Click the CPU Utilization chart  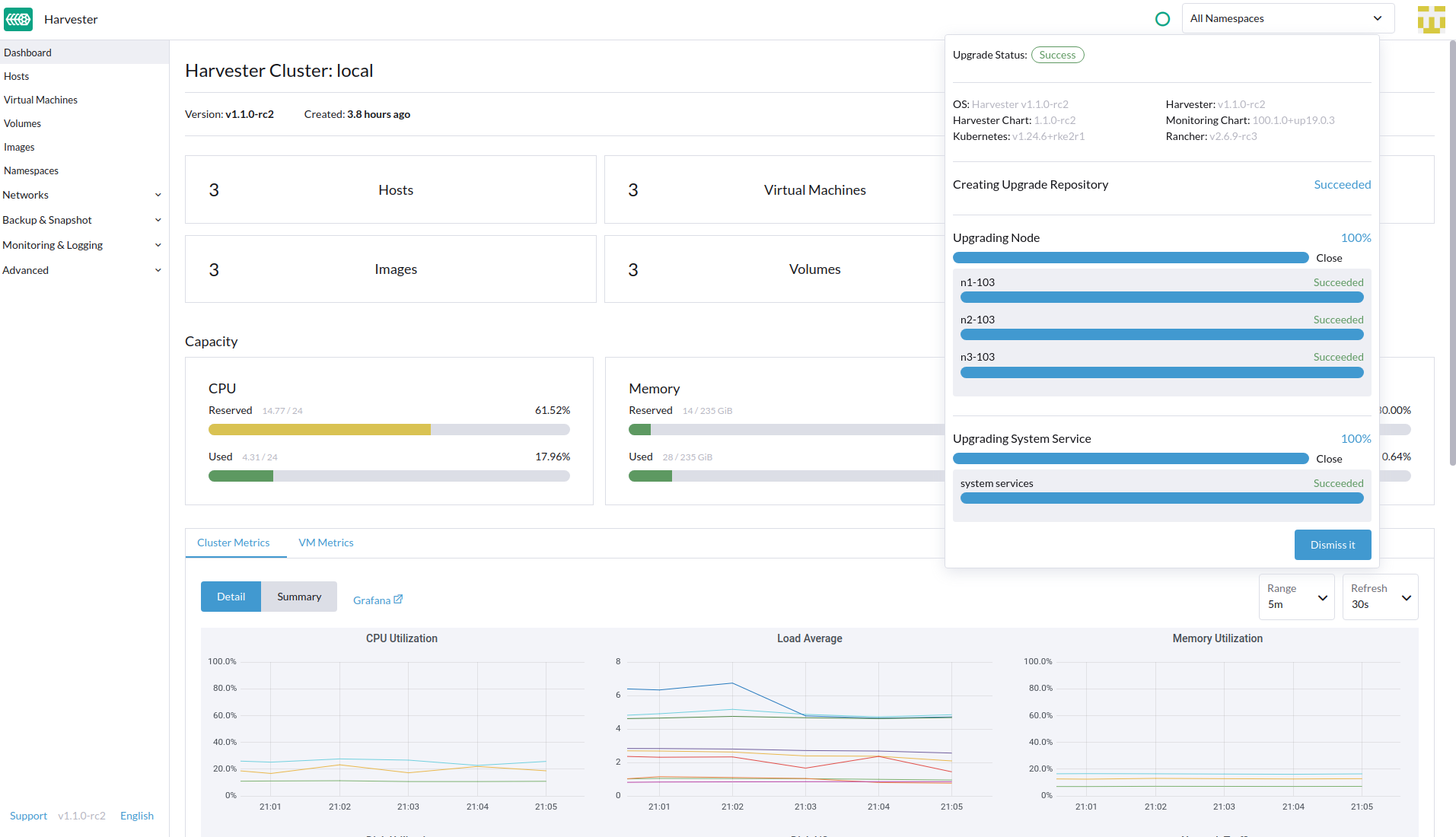(x=402, y=723)
